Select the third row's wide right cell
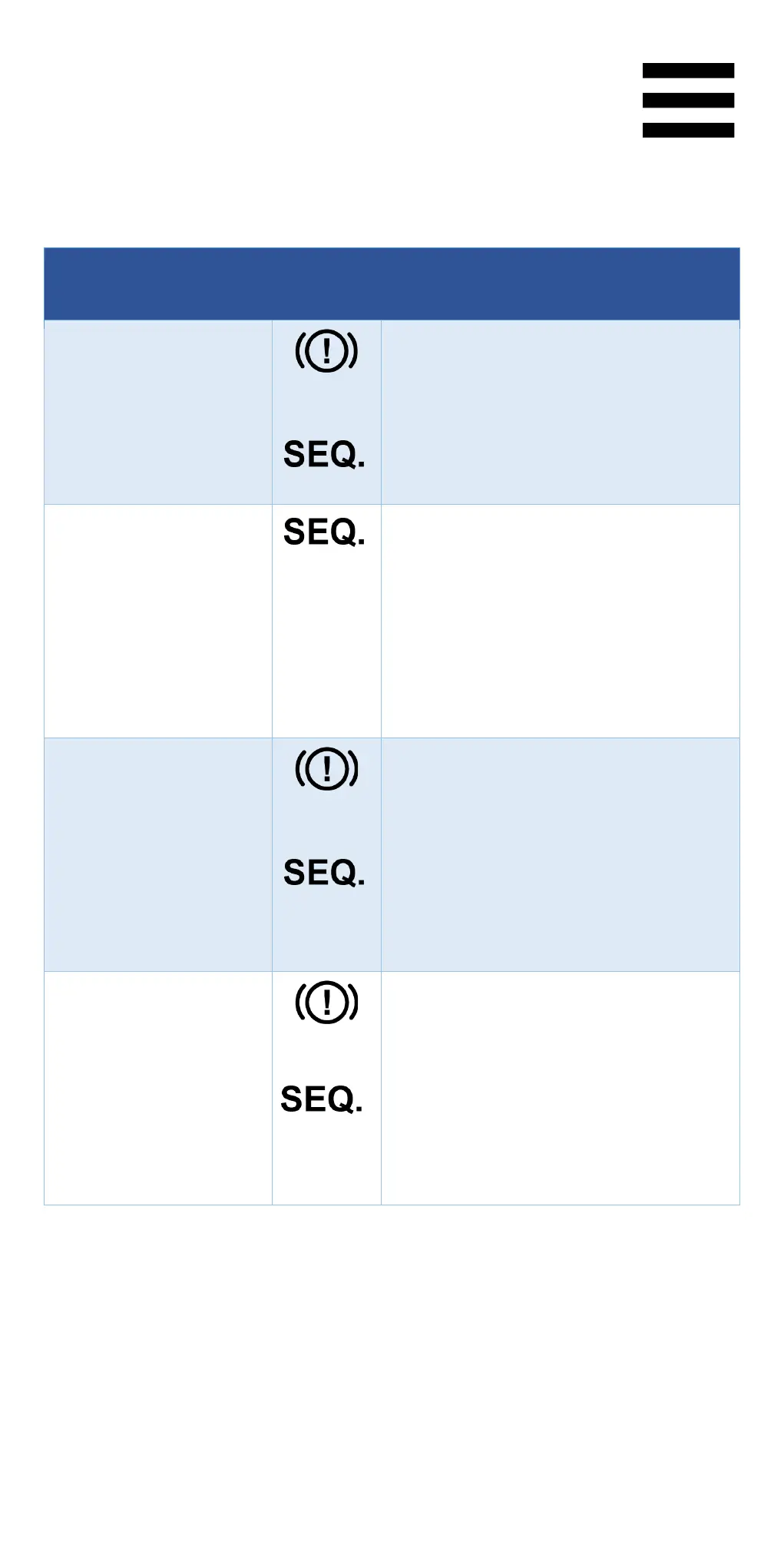This screenshot has height=1568, width=784. (560, 855)
